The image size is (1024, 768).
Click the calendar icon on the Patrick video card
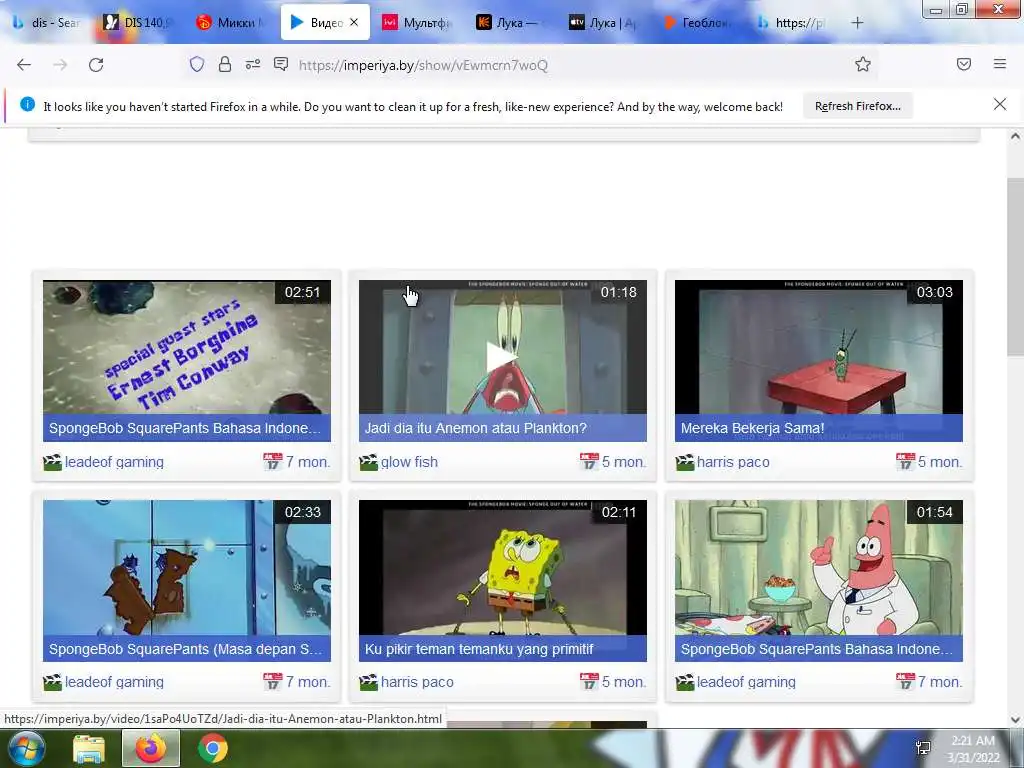pyautogui.click(x=905, y=682)
